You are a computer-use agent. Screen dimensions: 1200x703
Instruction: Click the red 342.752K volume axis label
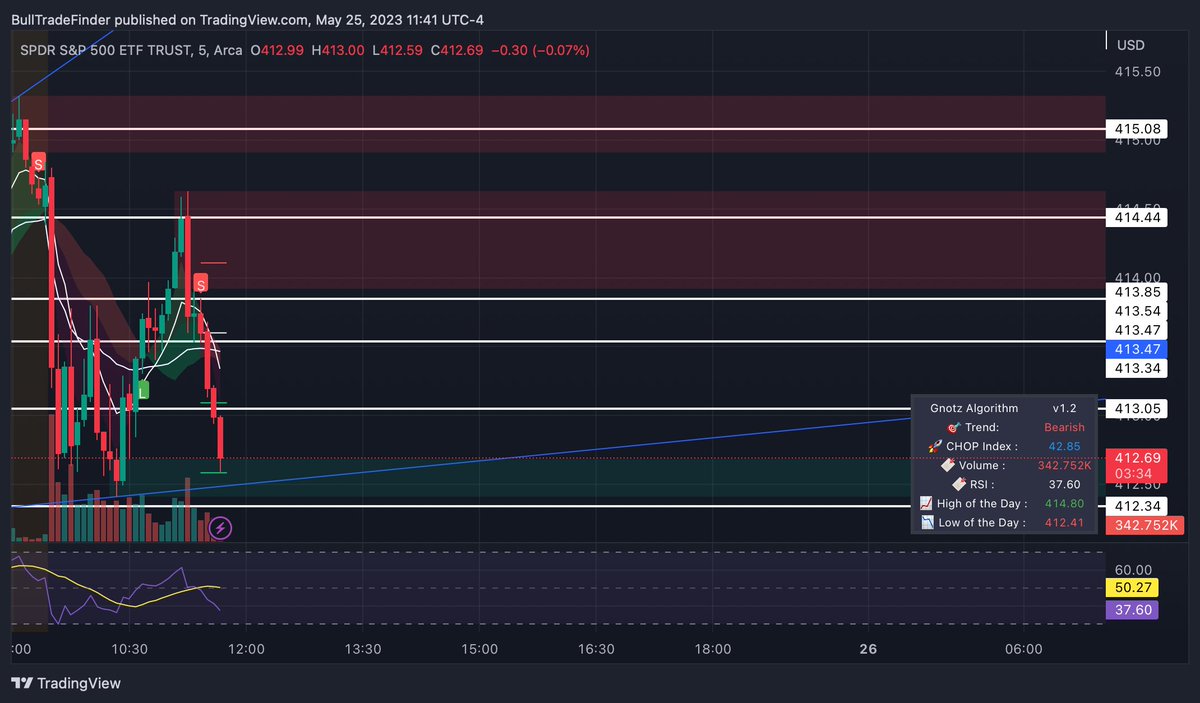click(1145, 525)
